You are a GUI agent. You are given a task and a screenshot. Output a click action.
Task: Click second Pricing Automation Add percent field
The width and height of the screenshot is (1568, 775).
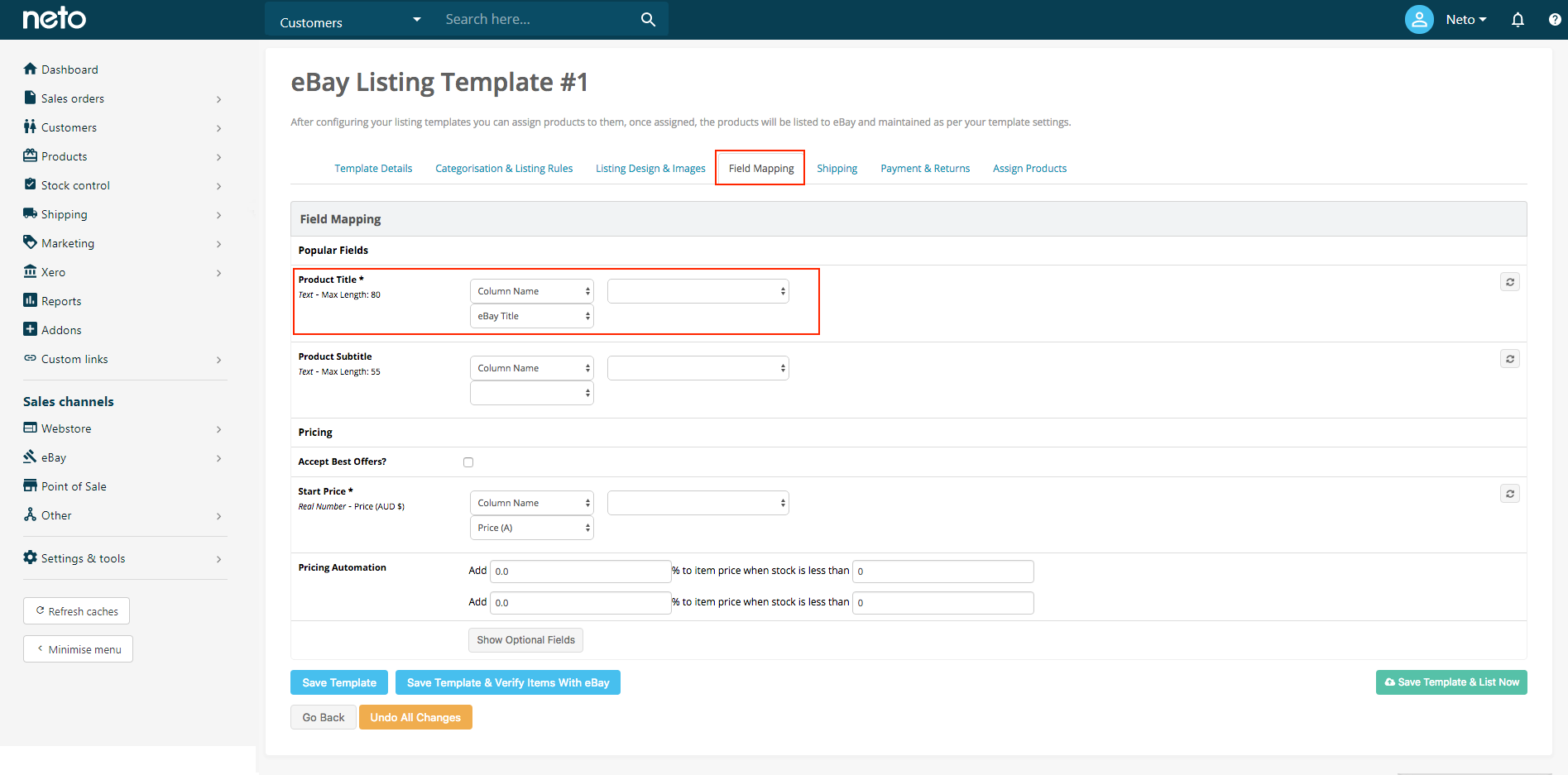(580, 603)
